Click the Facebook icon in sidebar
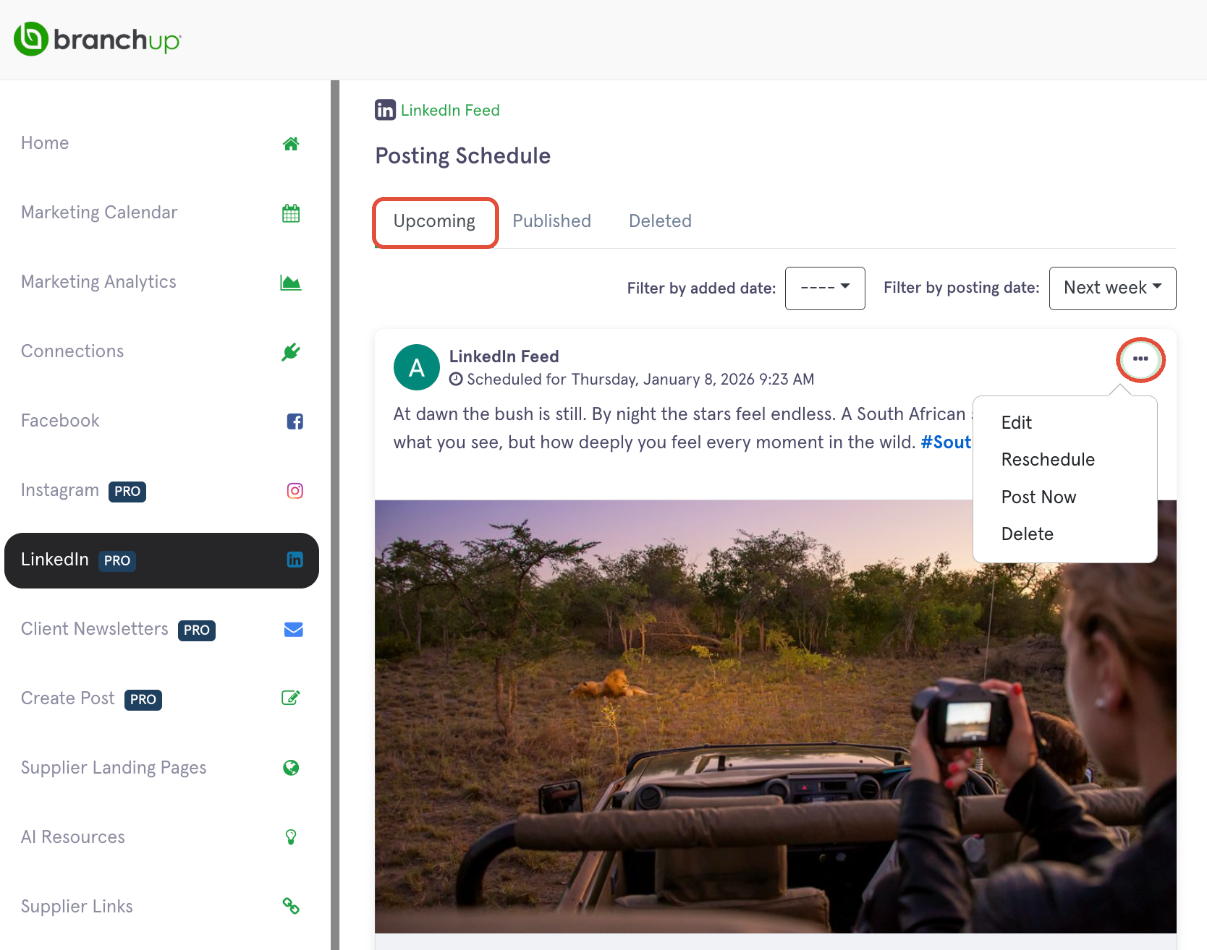Screen dimensions: 1207x950 pyautogui.click(x=295, y=421)
